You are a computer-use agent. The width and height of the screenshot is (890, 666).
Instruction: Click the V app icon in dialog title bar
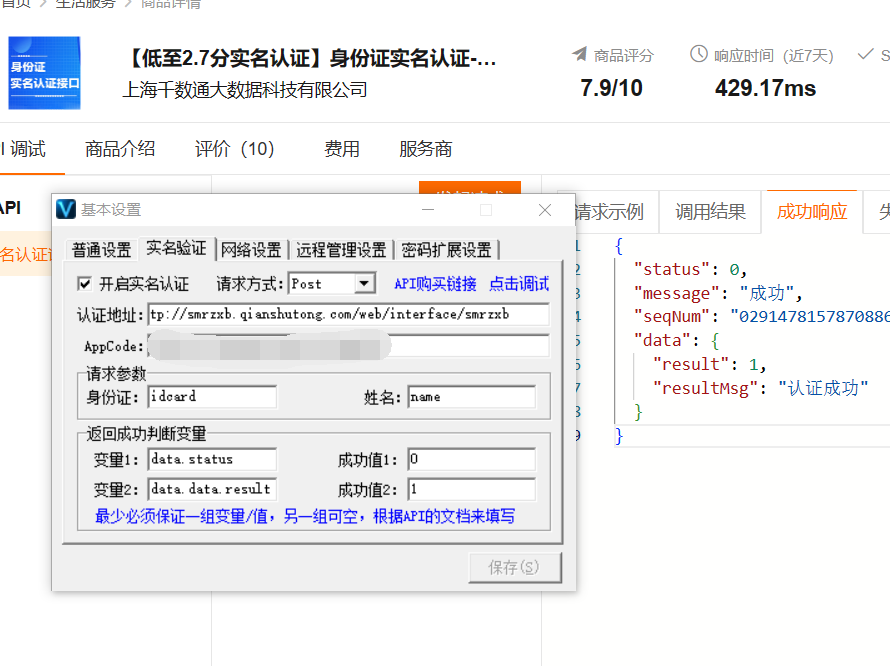pyautogui.click(x=66, y=209)
